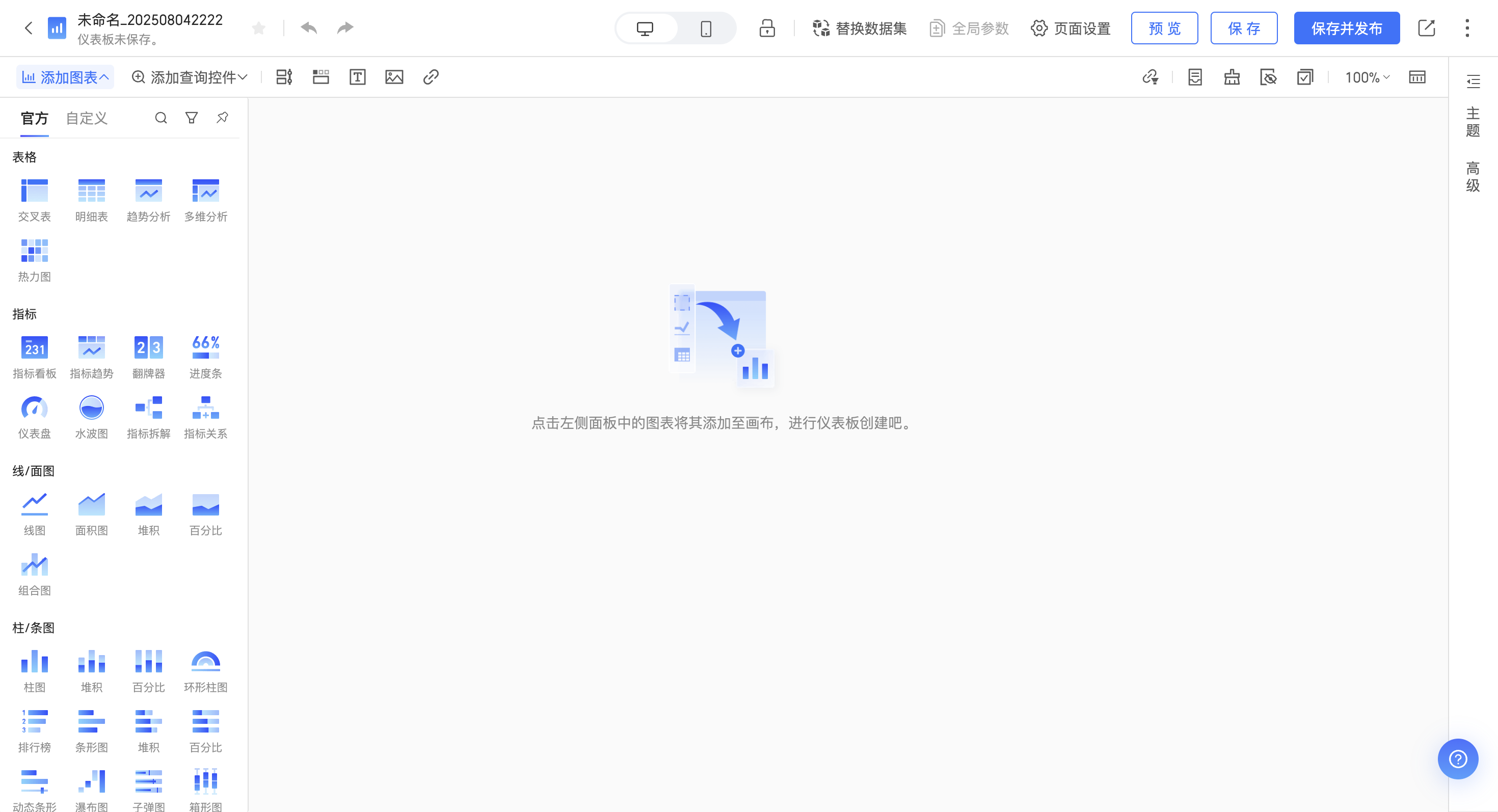Image resolution: width=1498 pixels, height=812 pixels.
Task: Switch to the 自定义 tab
Action: tap(86, 118)
